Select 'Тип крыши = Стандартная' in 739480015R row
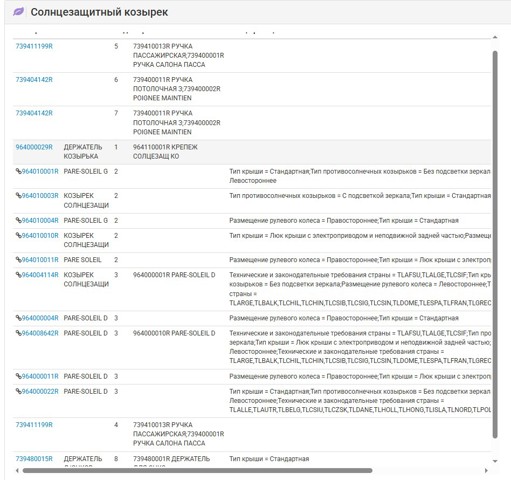511x480 pixels. 269,459
